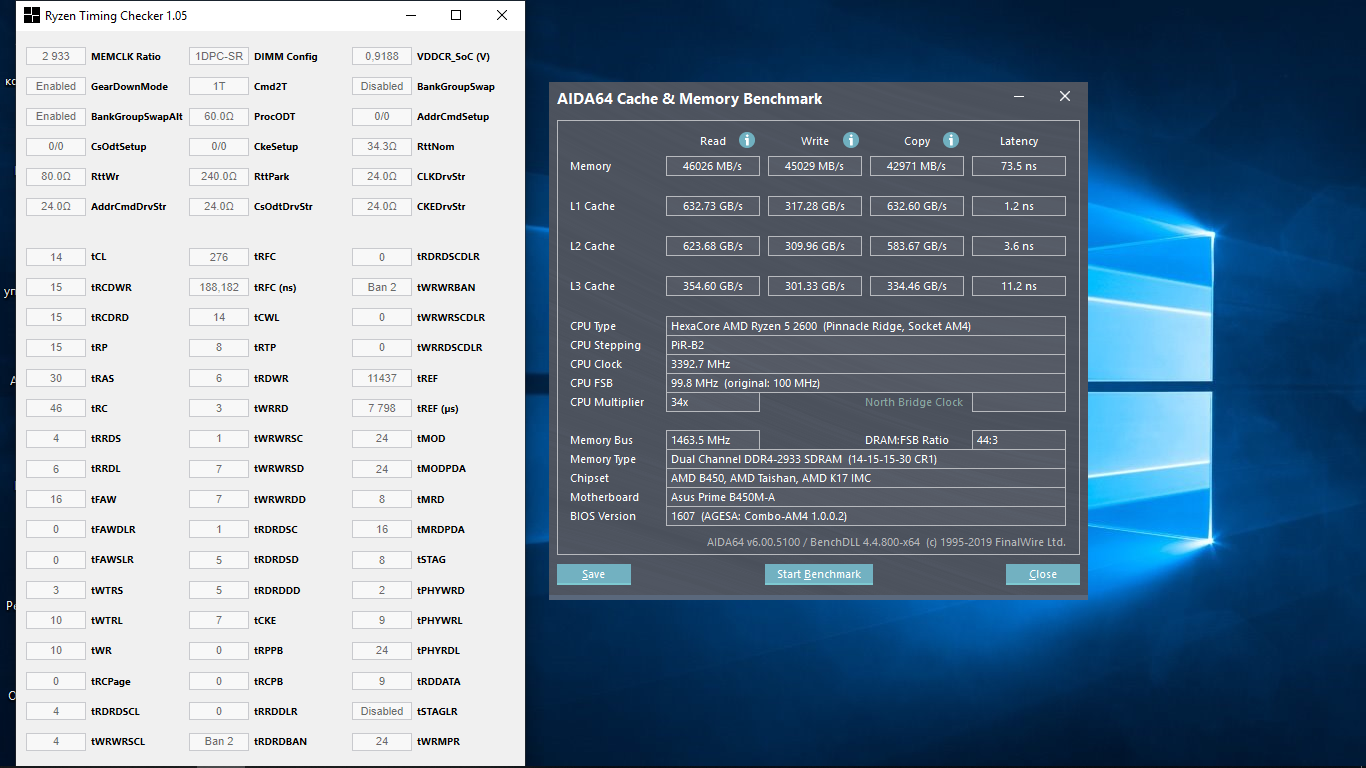Select the tRFC (ns) value field

(219, 287)
